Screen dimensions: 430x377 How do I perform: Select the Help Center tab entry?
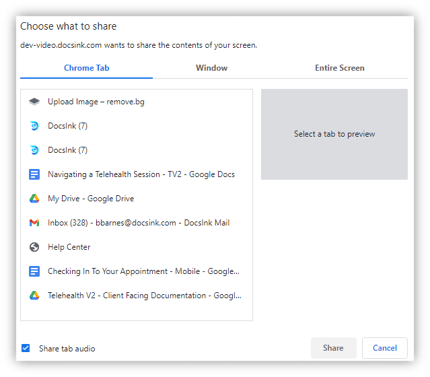tap(136, 247)
